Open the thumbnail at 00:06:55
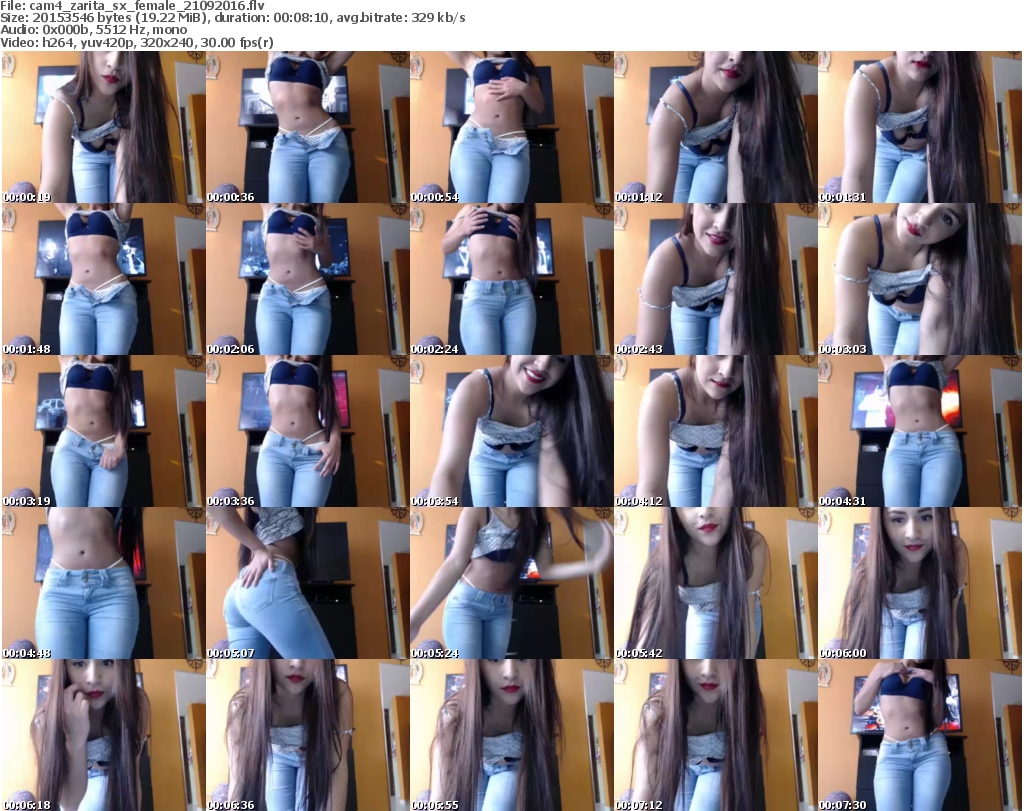1024x811 pixels. tap(511, 735)
